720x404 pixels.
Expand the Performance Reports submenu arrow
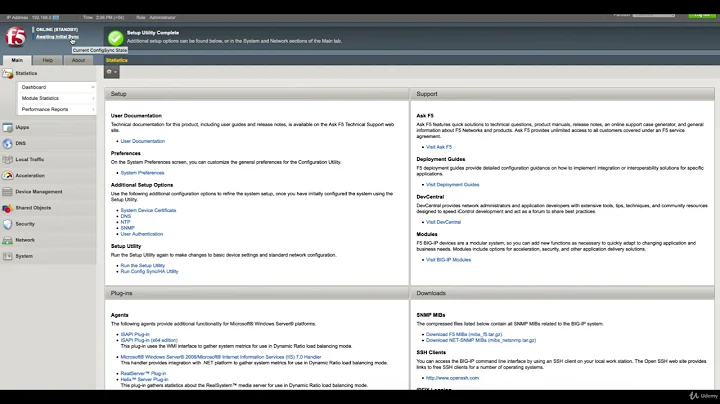point(93,109)
